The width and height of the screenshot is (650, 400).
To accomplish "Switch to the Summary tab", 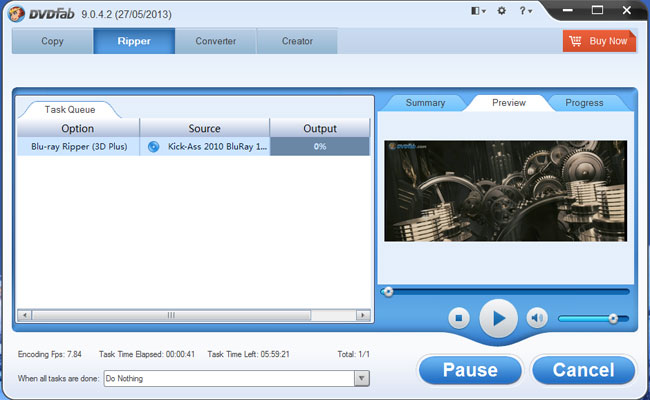I will (425, 103).
